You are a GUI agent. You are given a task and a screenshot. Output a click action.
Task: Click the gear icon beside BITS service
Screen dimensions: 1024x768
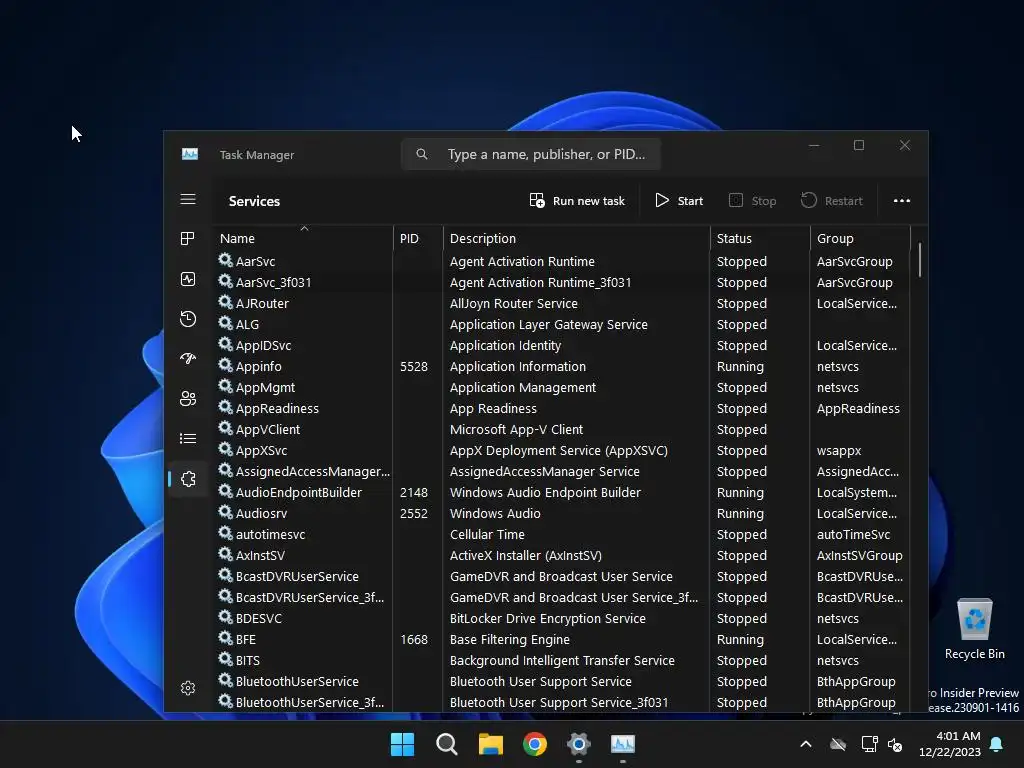click(x=226, y=659)
